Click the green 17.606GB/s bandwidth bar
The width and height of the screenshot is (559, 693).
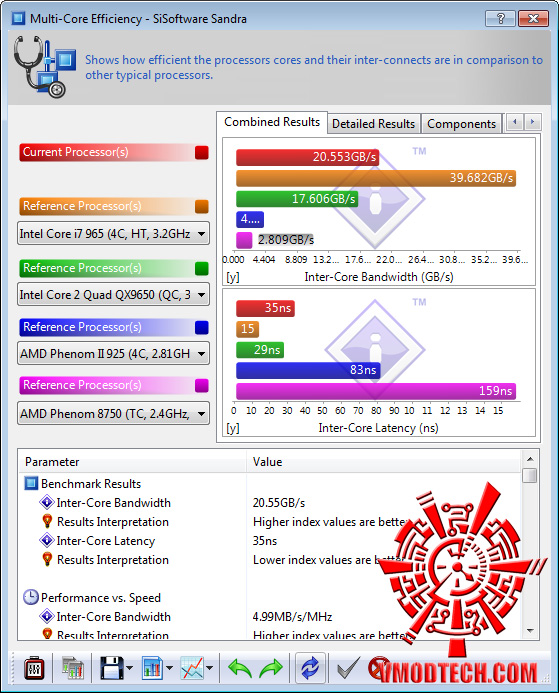point(297,199)
